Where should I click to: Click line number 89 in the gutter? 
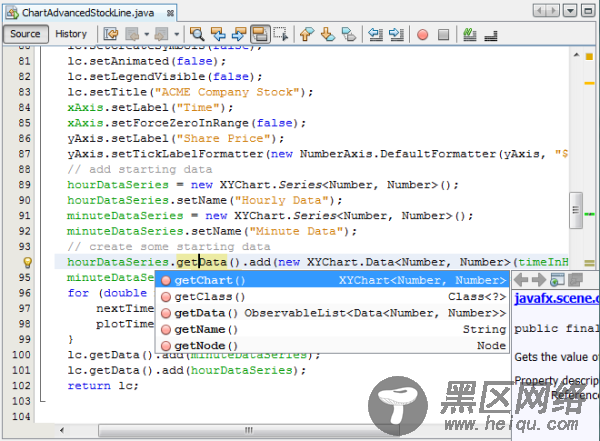24,185
